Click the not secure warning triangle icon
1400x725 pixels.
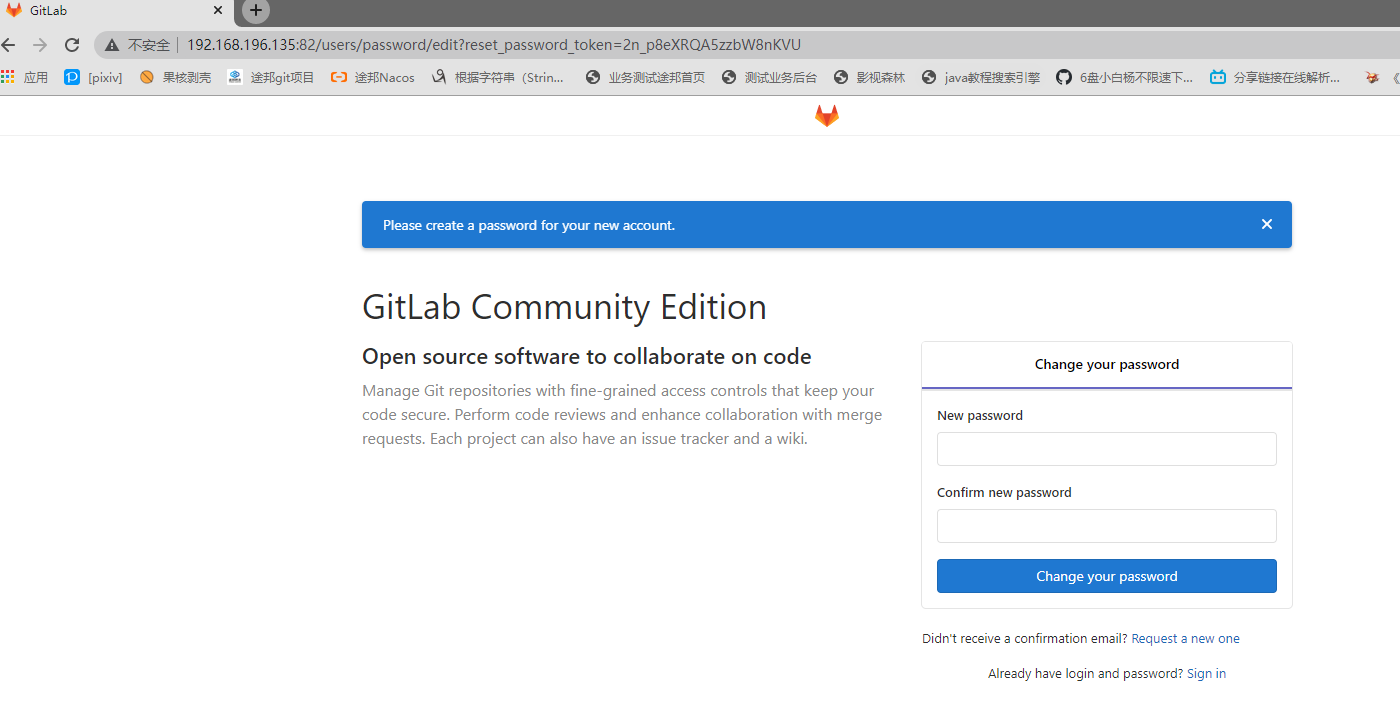pyautogui.click(x=111, y=45)
